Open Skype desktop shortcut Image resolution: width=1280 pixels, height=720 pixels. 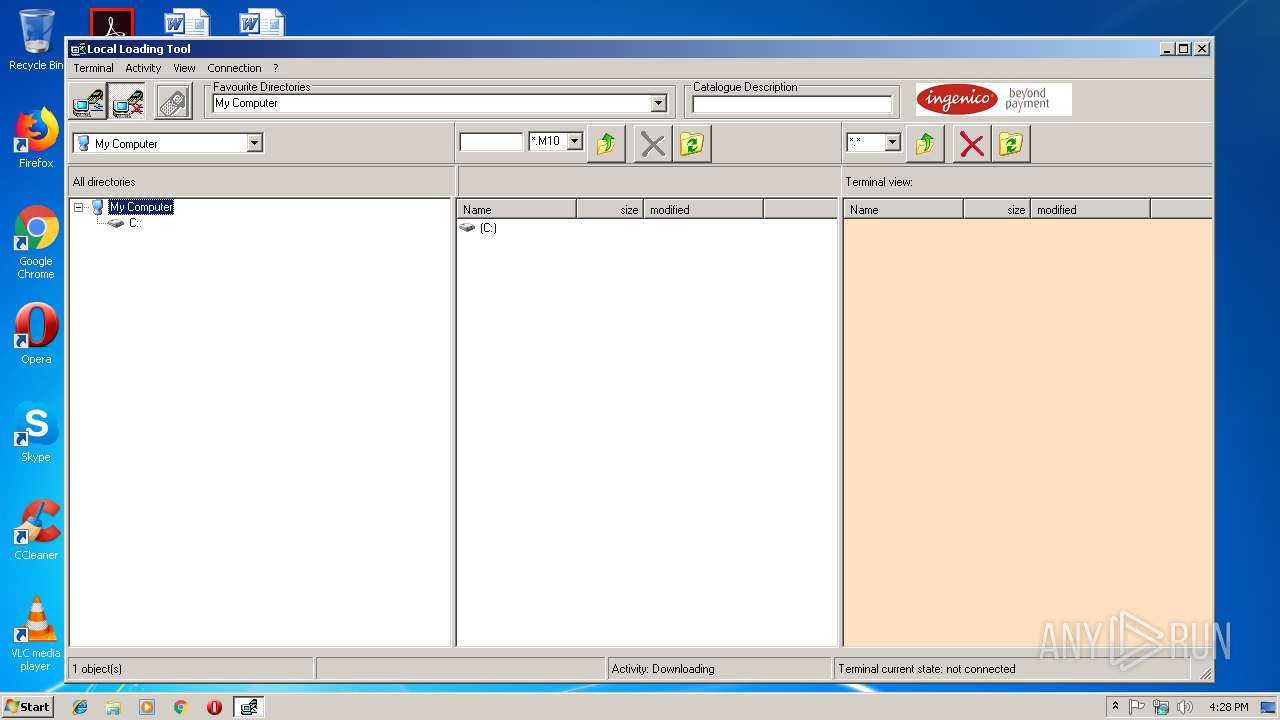pyautogui.click(x=36, y=432)
